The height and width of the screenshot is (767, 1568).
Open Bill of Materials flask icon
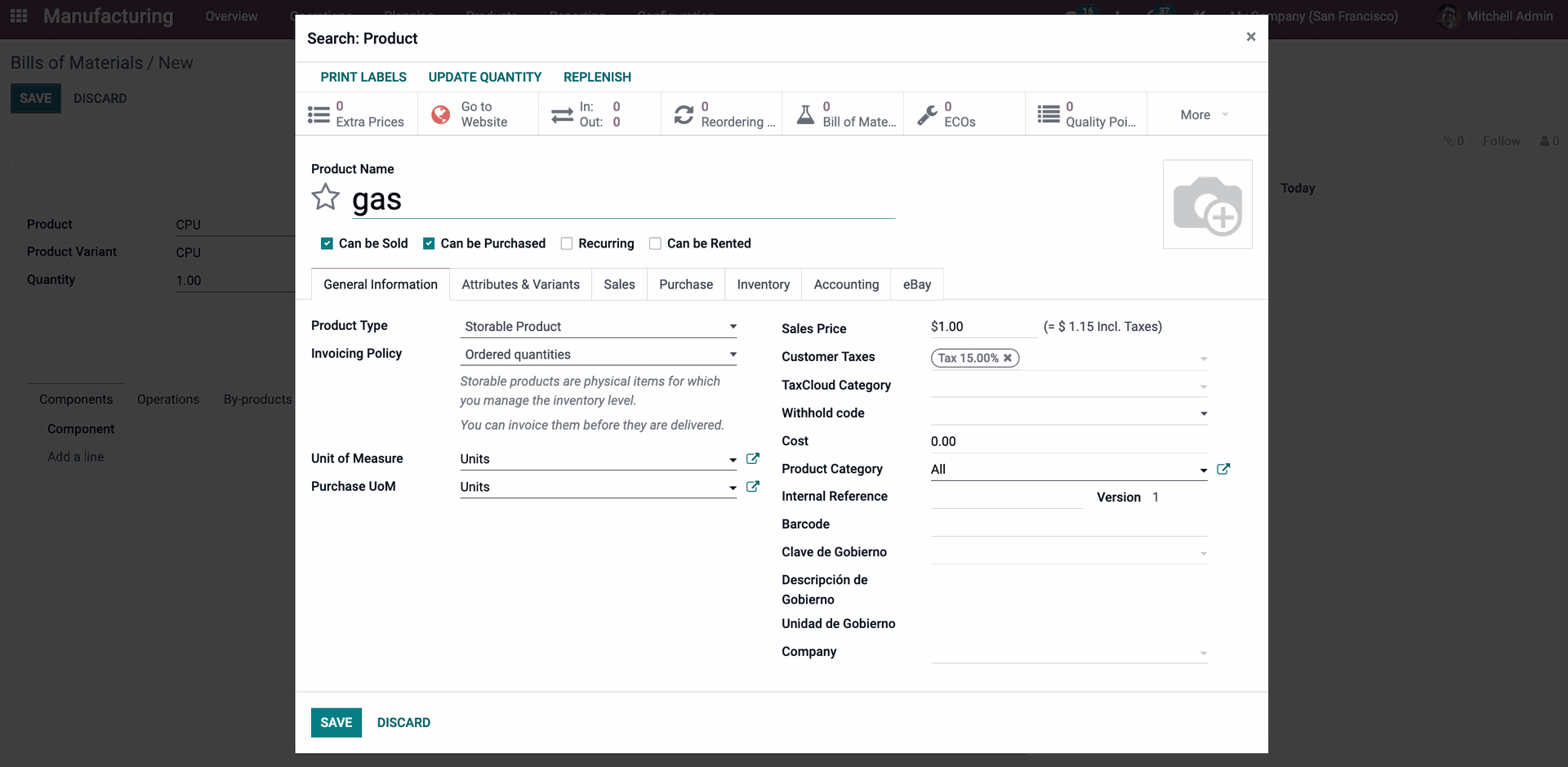[805, 114]
